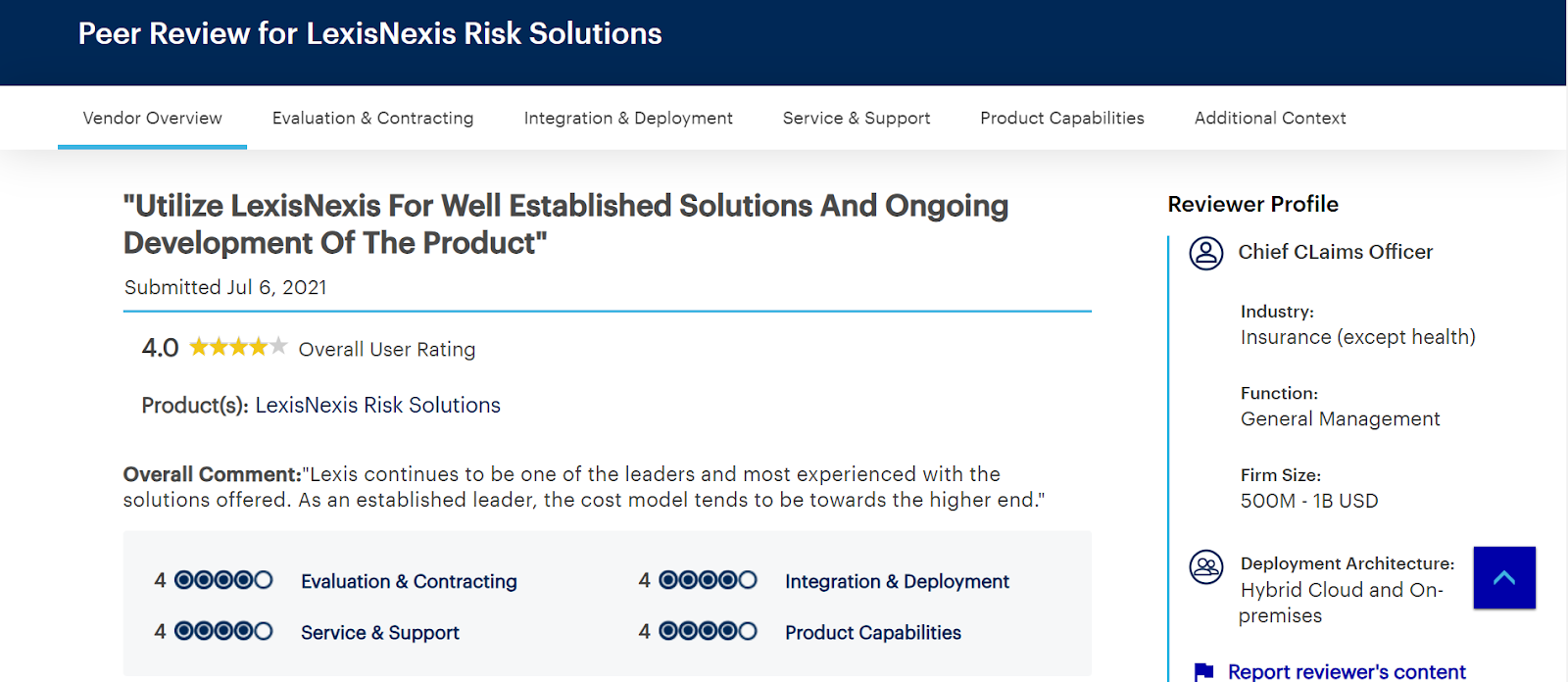Open the Product Capabilities score link
The width and height of the screenshot is (1568, 682).
(873, 633)
